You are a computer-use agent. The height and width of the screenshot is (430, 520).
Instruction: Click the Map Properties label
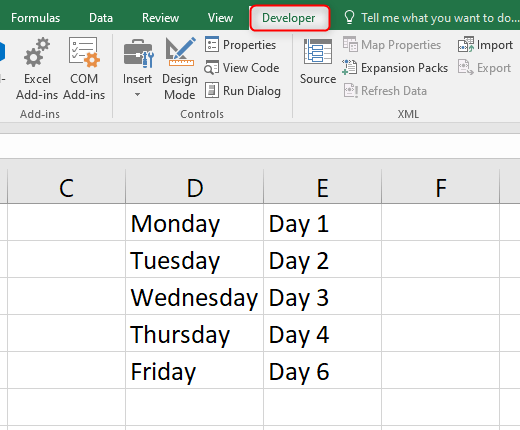[x=401, y=45]
